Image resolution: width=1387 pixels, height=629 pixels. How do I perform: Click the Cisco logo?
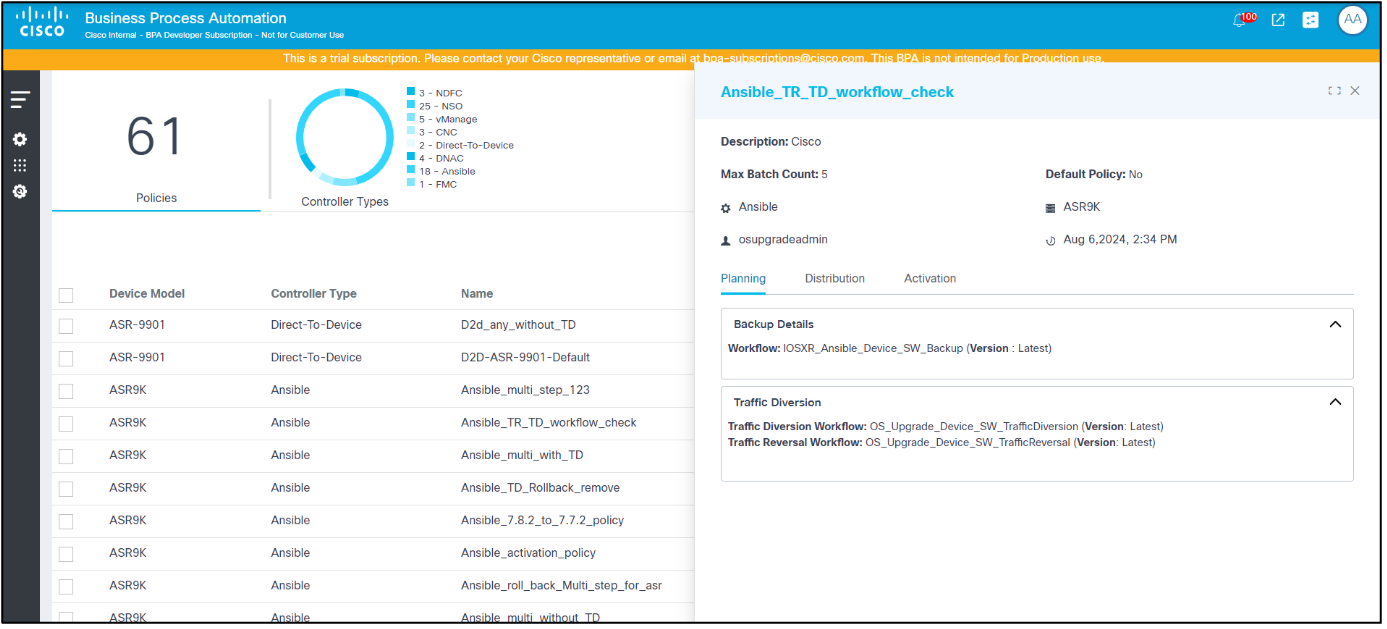(x=43, y=21)
